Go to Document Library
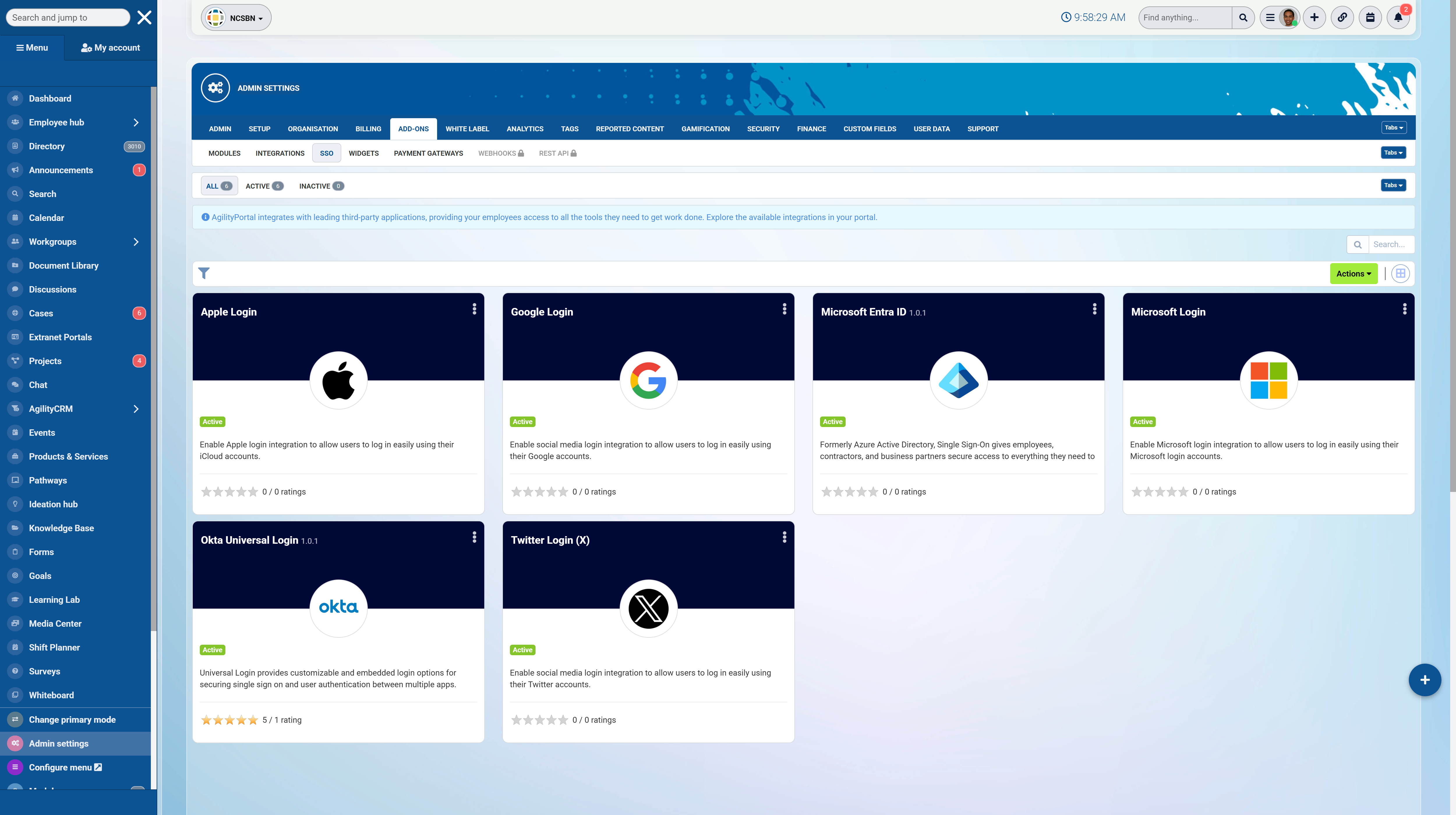 [63, 265]
